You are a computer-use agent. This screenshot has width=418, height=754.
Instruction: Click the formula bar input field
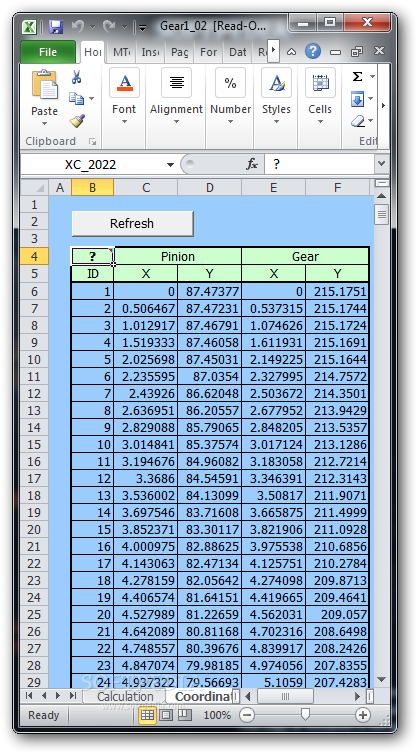point(319,164)
